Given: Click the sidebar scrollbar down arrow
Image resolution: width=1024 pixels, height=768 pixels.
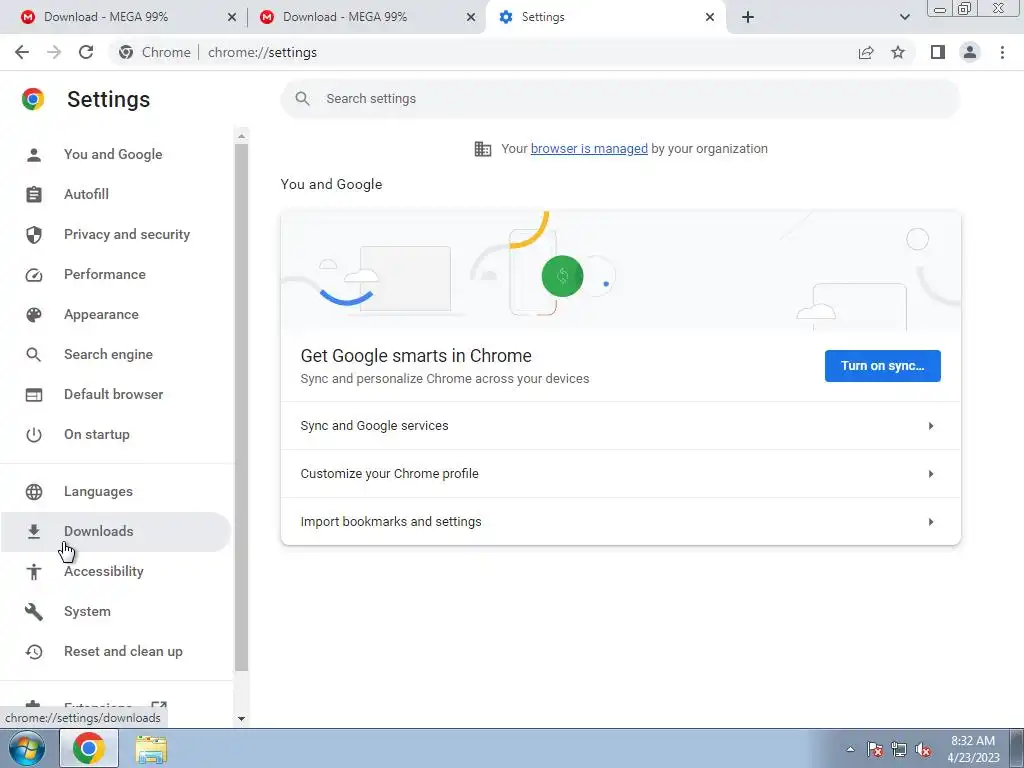Looking at the screenshot, I should click(x=241, y=718).
